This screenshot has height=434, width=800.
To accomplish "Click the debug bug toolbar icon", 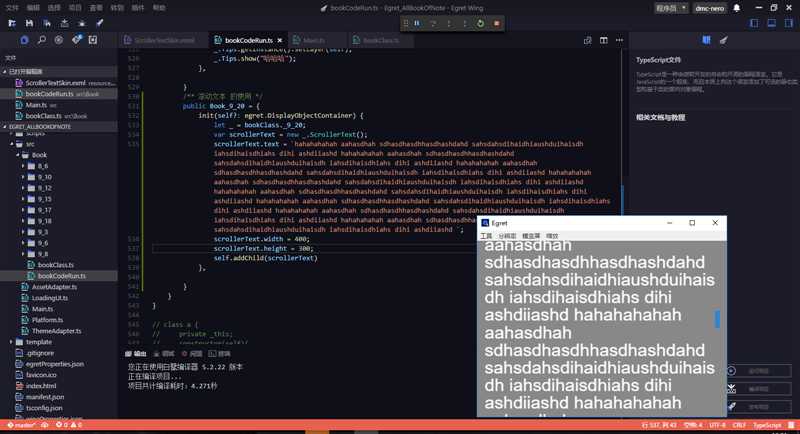I will (82, 23).
